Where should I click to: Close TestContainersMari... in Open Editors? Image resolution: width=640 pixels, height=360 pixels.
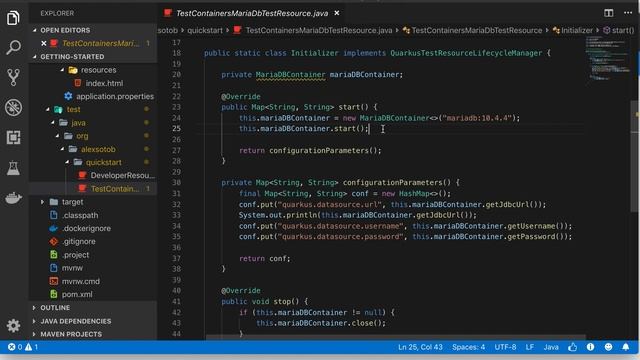44,43
